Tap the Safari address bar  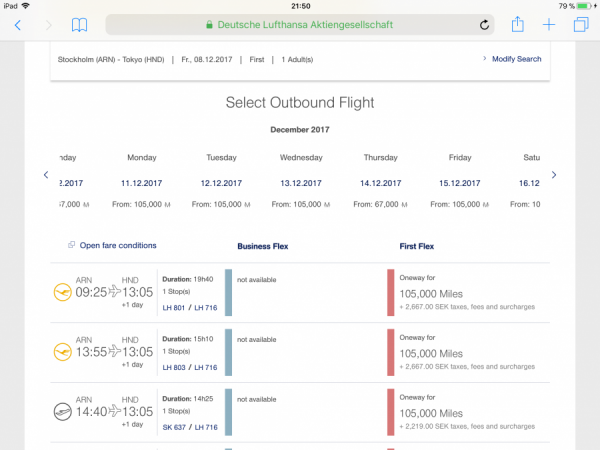(300, 25)
